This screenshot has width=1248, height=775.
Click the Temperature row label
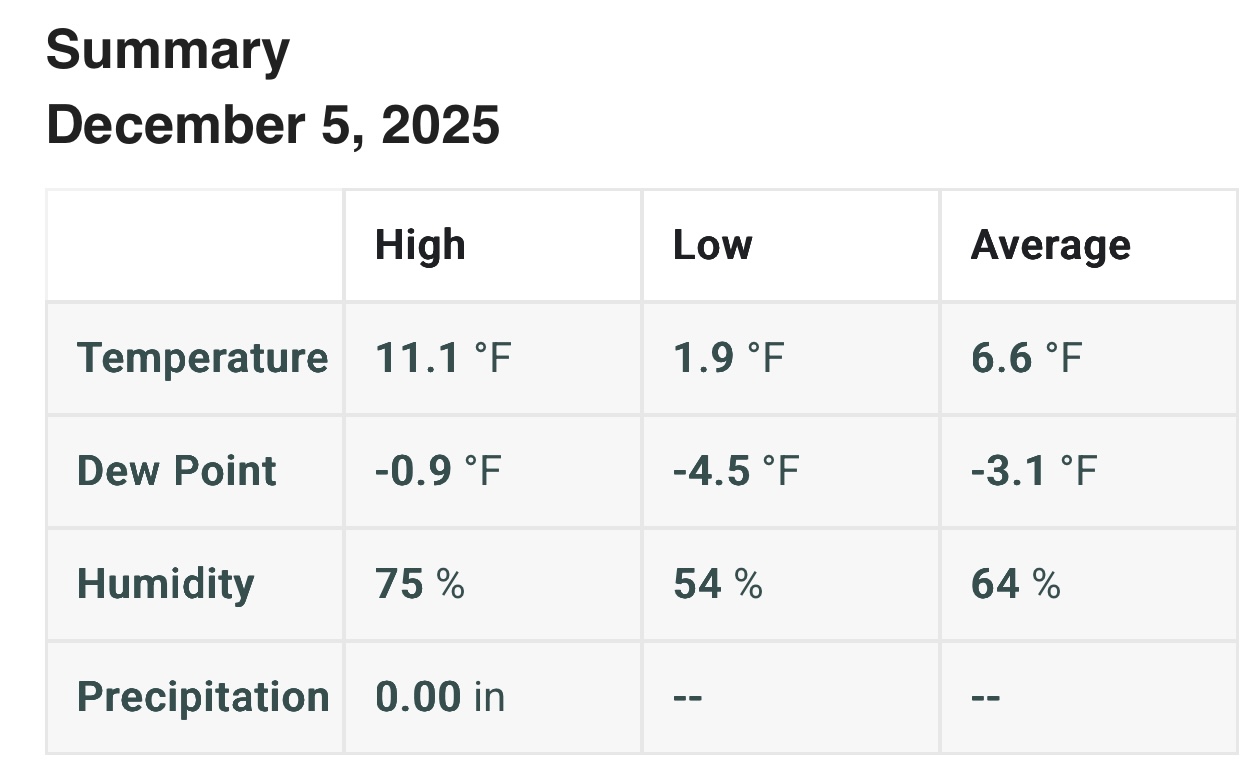[x=202, y=358]
